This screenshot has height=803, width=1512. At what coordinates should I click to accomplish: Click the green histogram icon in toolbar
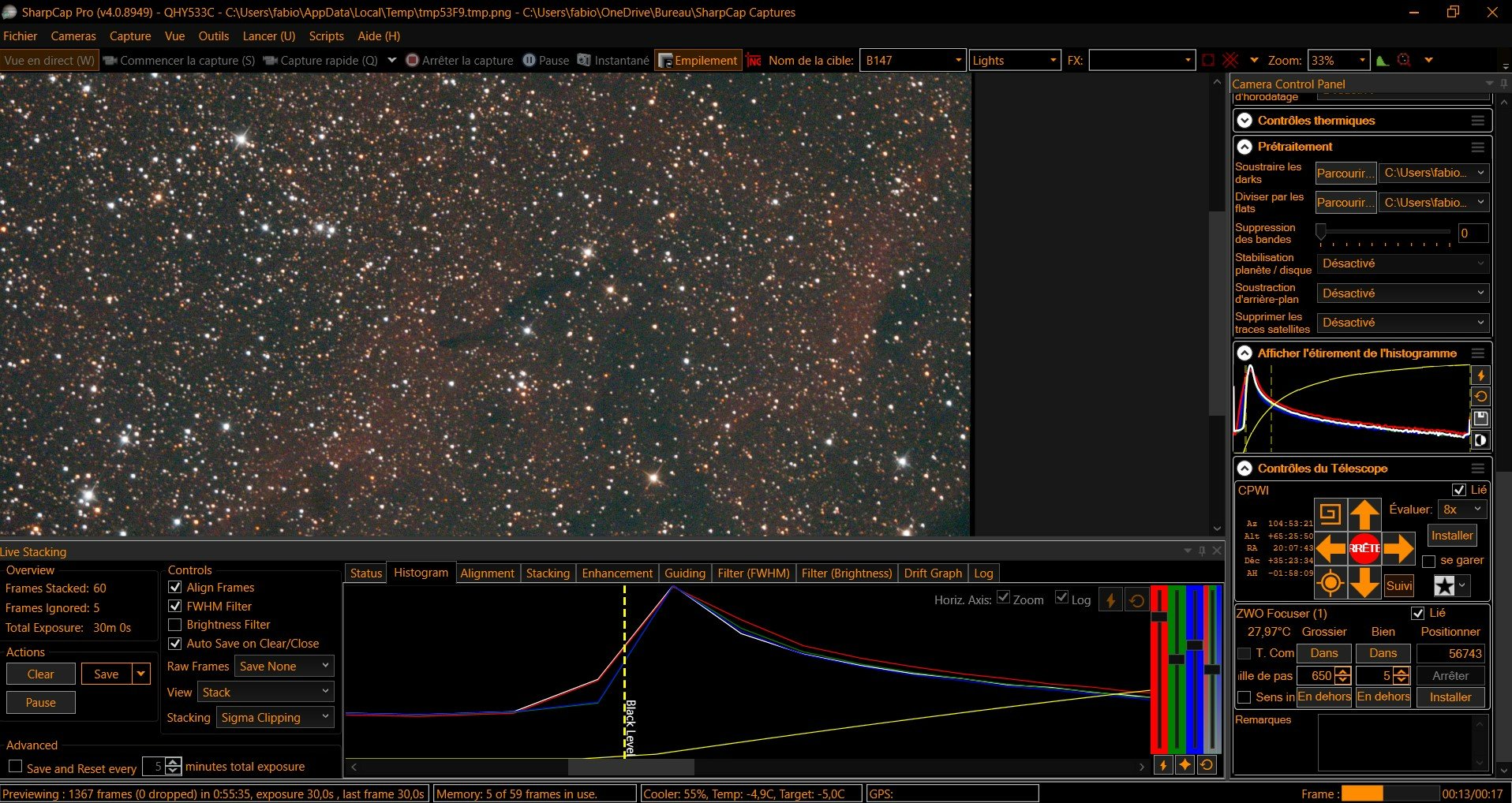click(1382, 61)
